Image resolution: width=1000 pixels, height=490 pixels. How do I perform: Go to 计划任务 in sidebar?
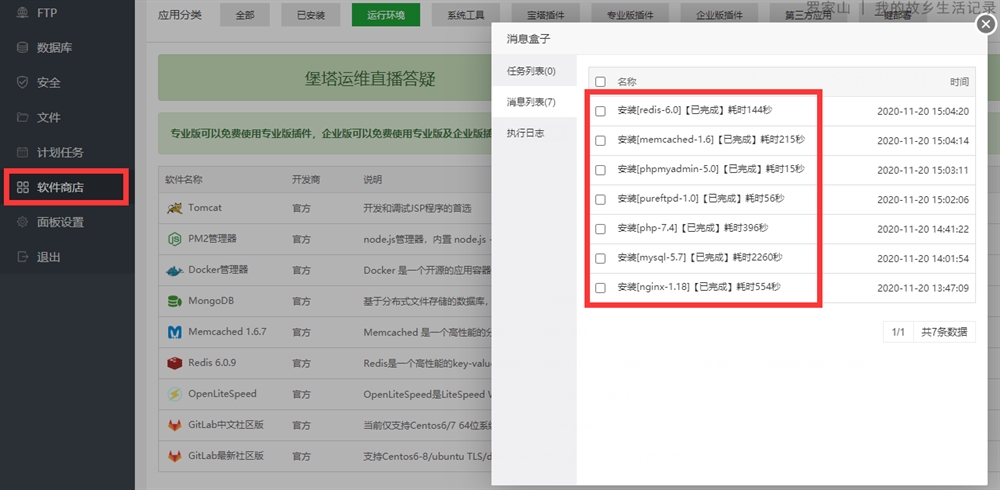[60, 152]
